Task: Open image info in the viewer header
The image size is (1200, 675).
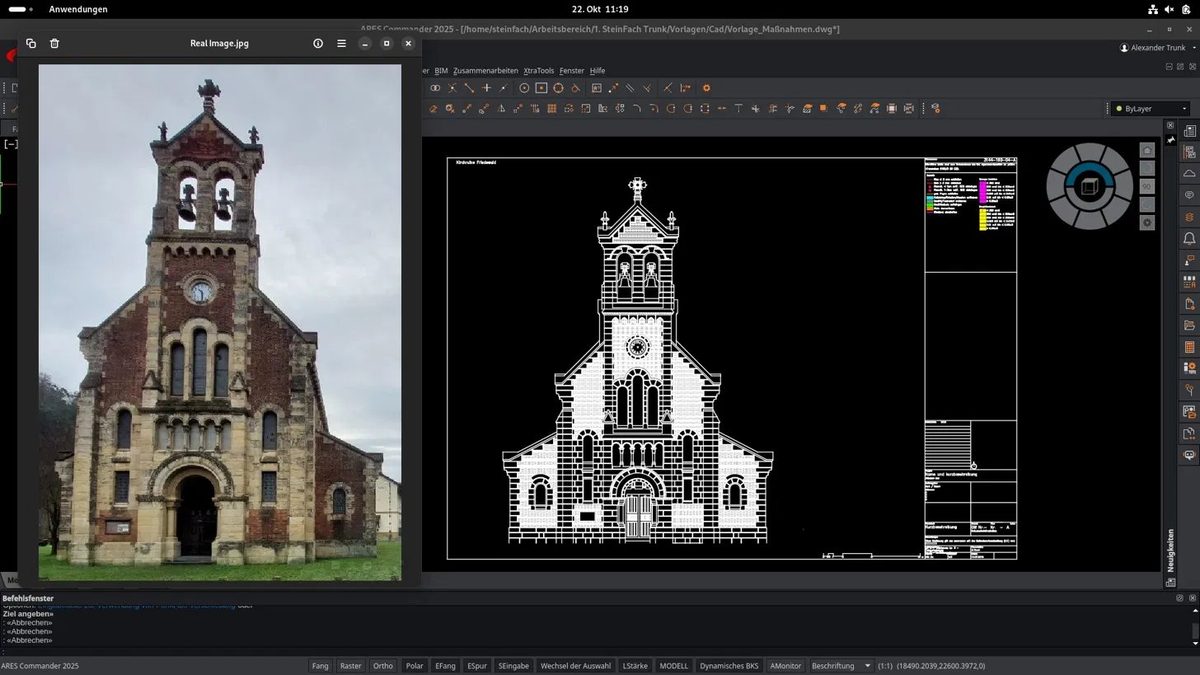Action: [318, 43]
